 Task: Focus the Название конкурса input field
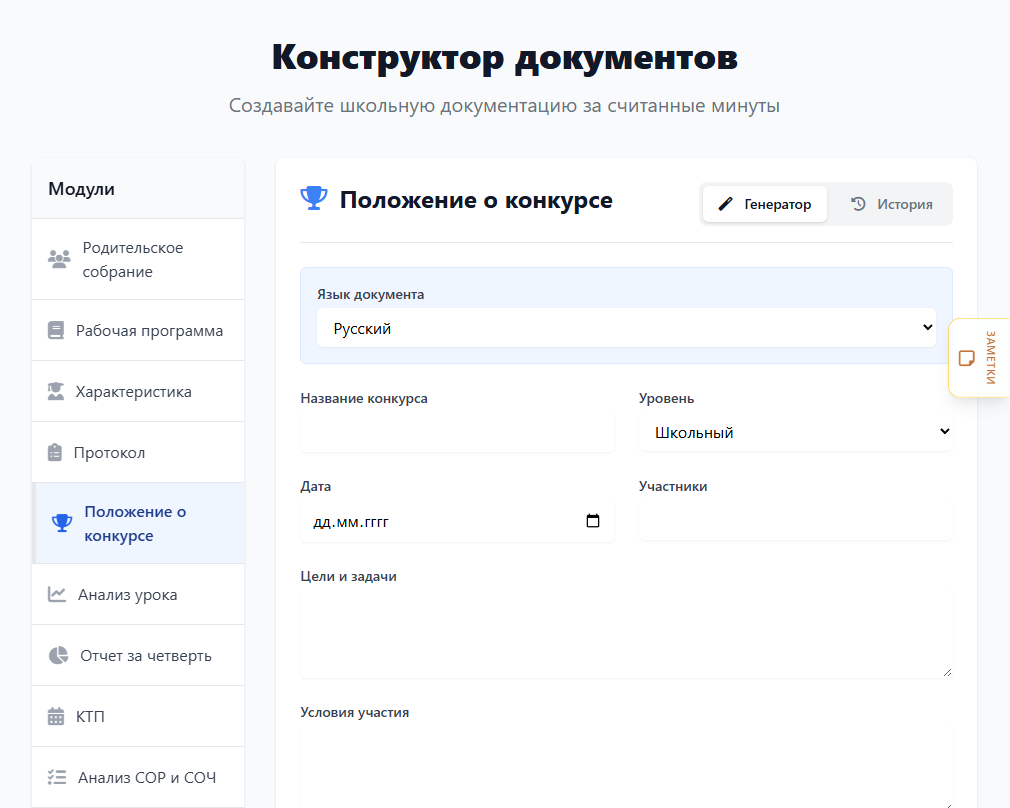click(x=457, y=432)
